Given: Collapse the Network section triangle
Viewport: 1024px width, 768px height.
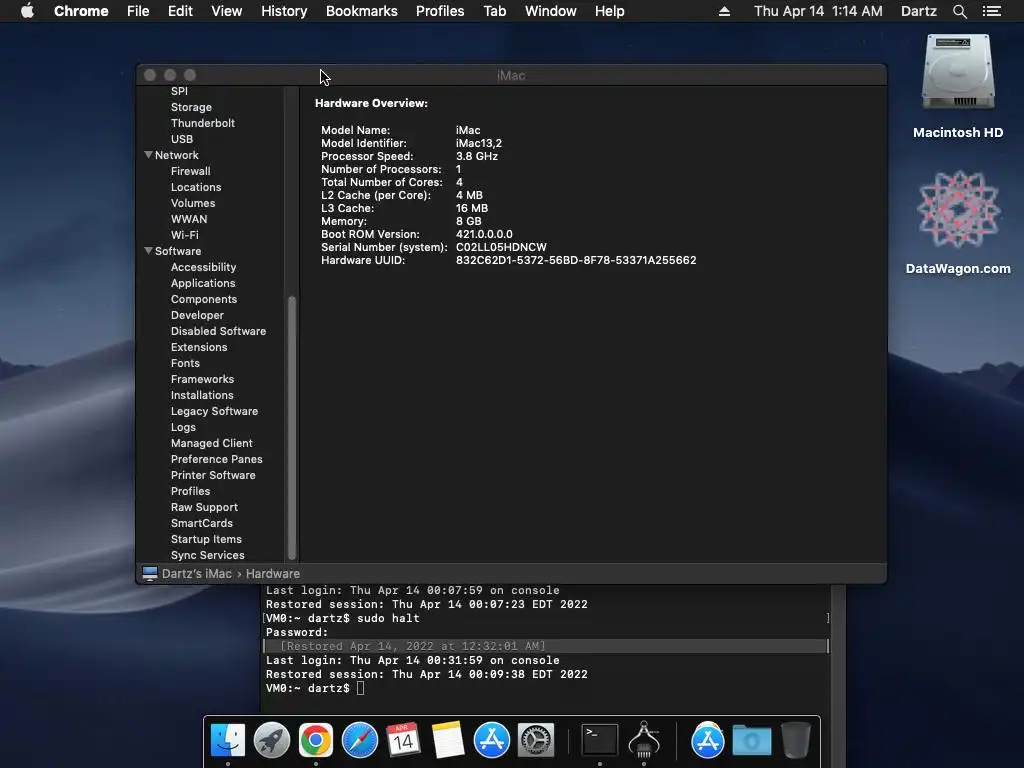Looking at the screenshot, I should [148, 155].
